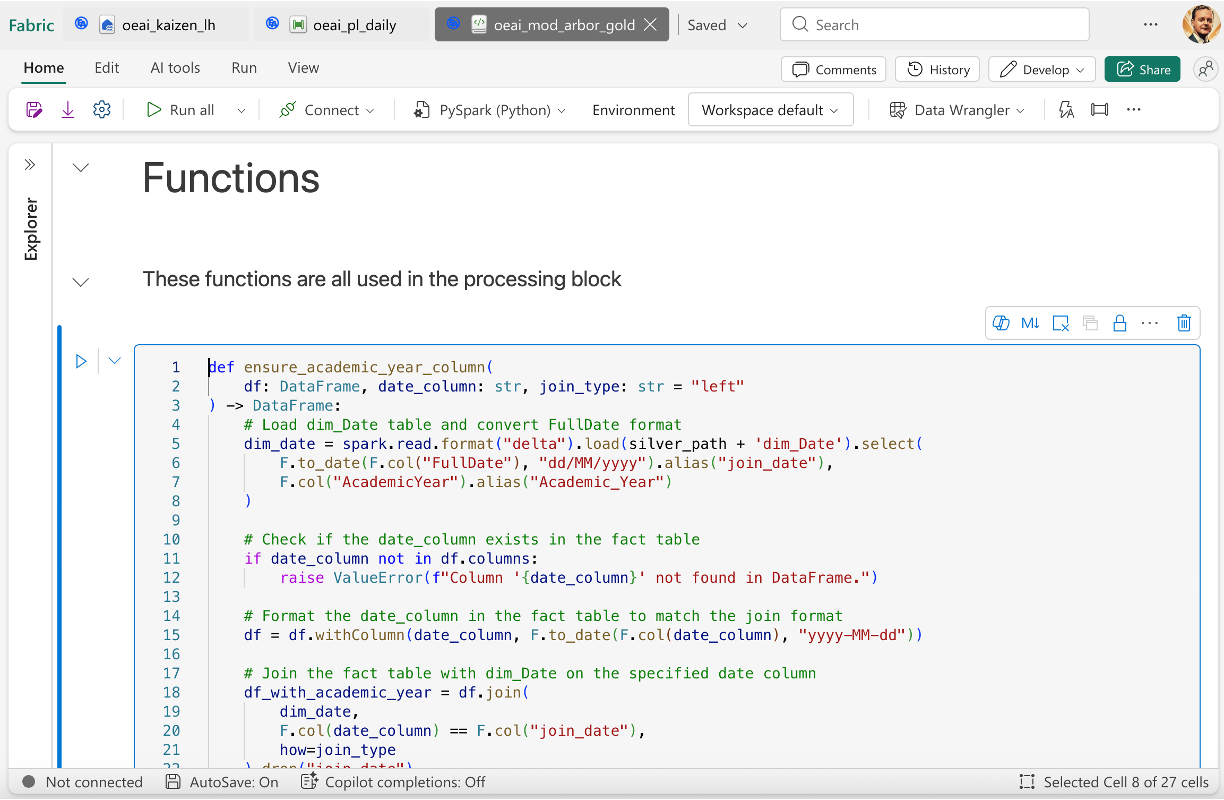Click the save notebook icon
The height and width of the screenshot is (800, 1224).
click(33, 109)
